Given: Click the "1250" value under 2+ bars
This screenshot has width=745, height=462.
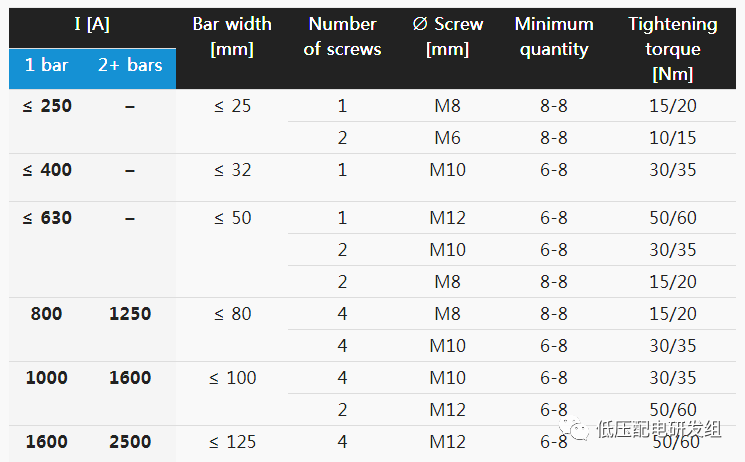Looking at the screenshot, I should click(x=130, y=314).
